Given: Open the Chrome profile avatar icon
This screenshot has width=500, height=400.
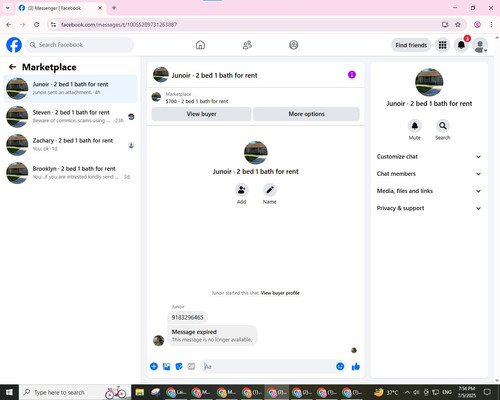Looking at the screenshot, I should 477,25.
